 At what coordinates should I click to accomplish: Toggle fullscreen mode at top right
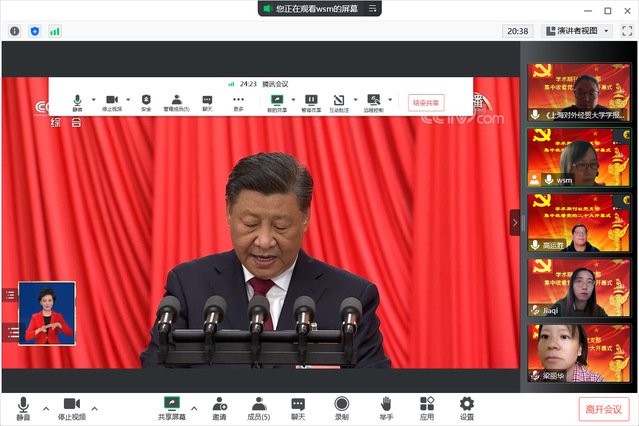click(x=626, y=31)
